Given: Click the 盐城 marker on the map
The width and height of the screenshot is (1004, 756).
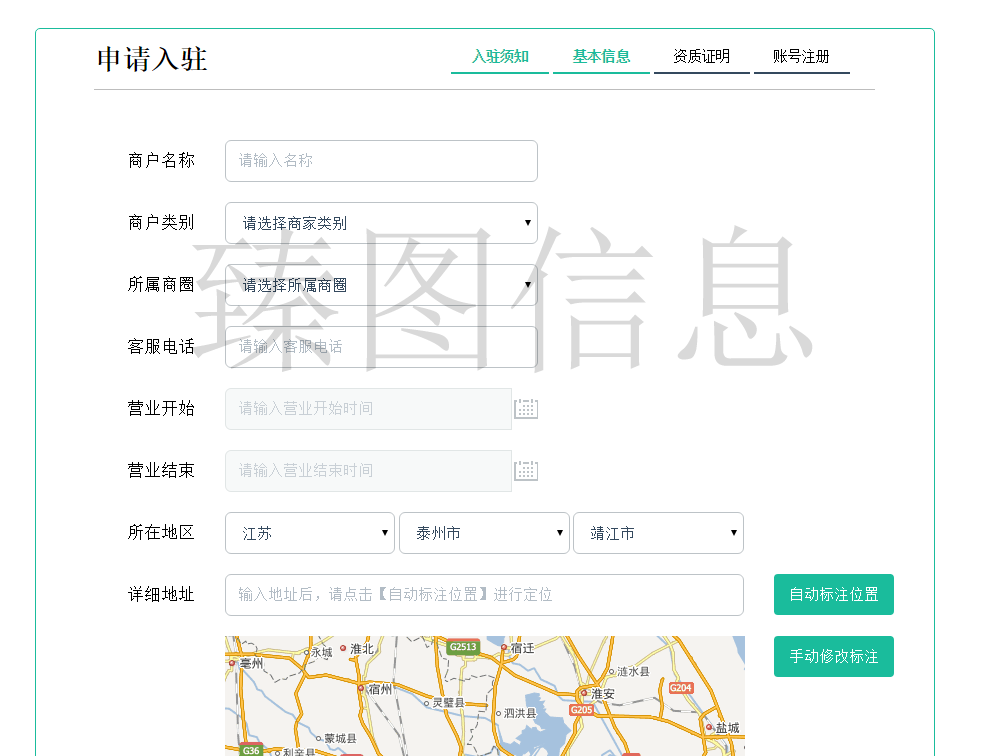Looking at the screenshot, I should (709, 727).
